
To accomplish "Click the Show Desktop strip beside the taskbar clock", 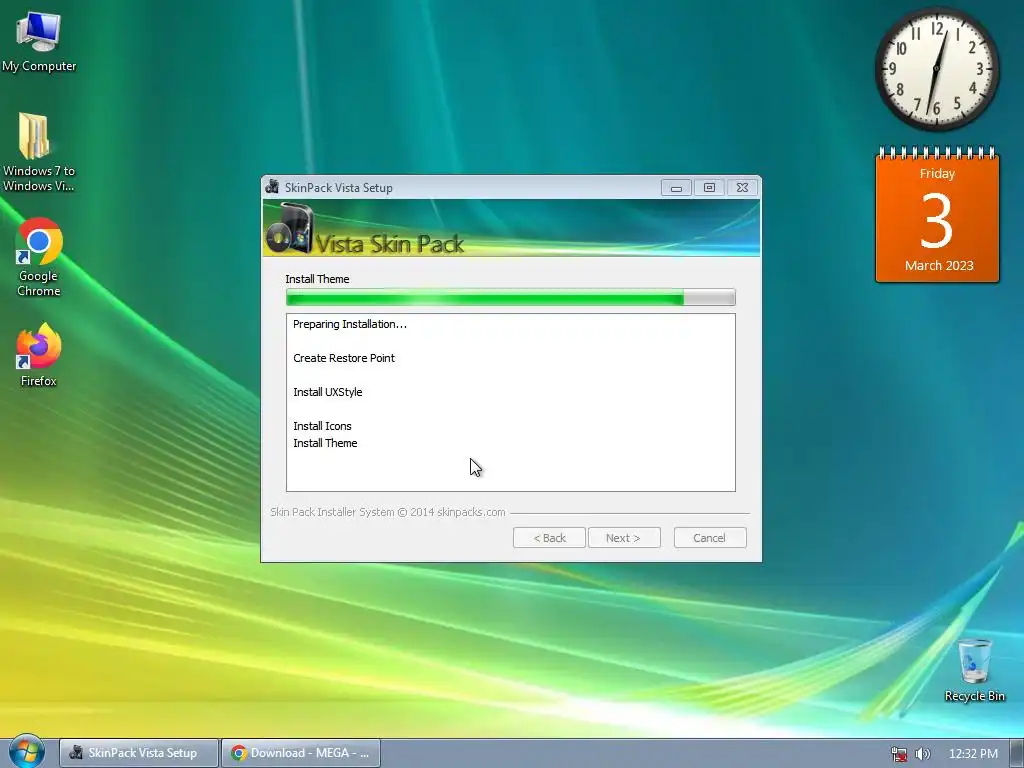I will click(1017, 753).
